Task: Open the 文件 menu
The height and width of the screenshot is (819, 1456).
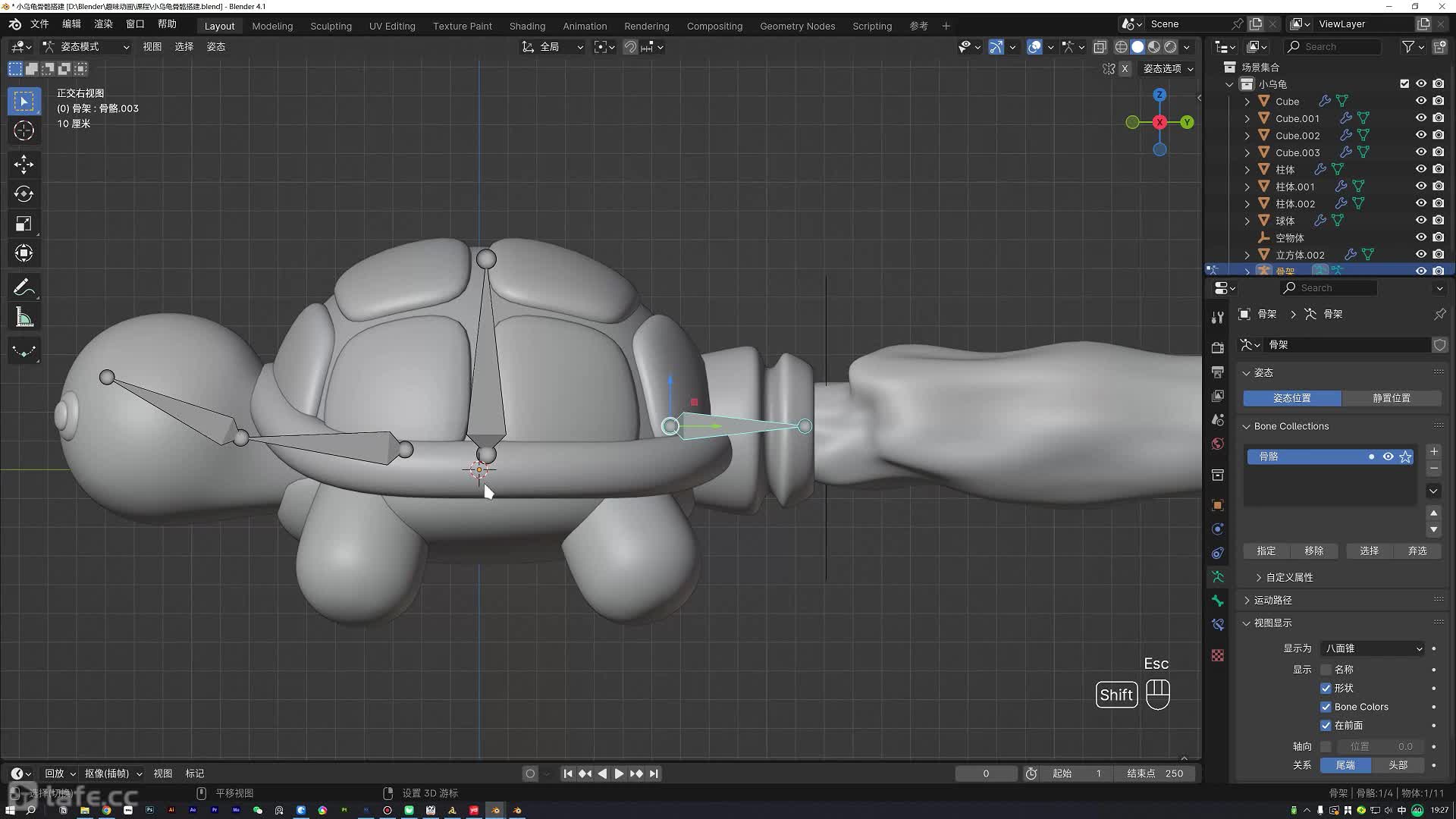Action: [x=39, y=24]
